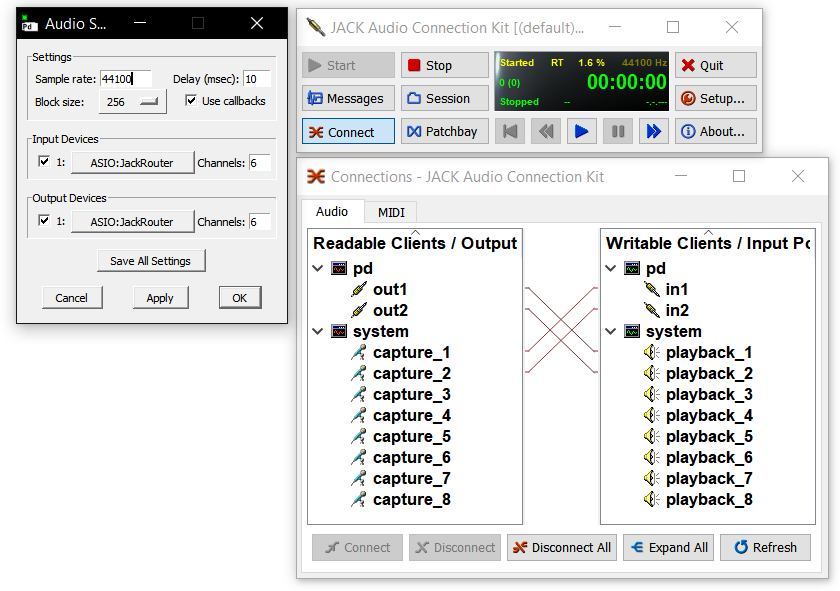The height and width of the screenshot is (591, 840).
Task: Stop the JACK server
Action: [445, 65]
